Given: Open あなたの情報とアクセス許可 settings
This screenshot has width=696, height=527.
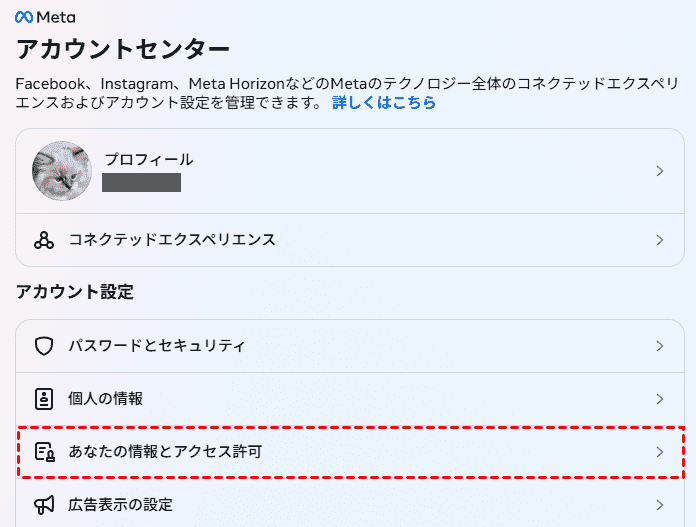Looking at the screenshot, I should (165, 452).
